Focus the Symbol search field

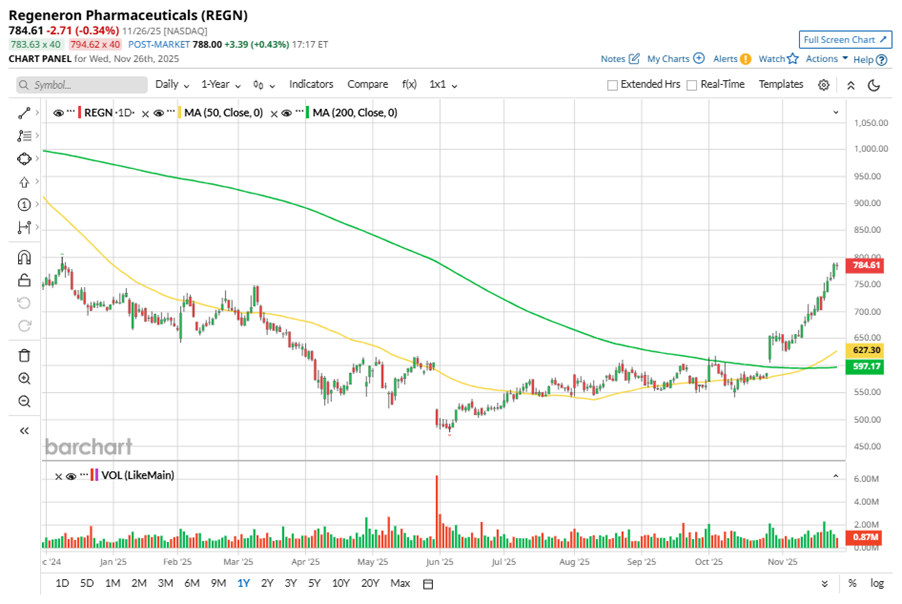[x=82, y=85]
